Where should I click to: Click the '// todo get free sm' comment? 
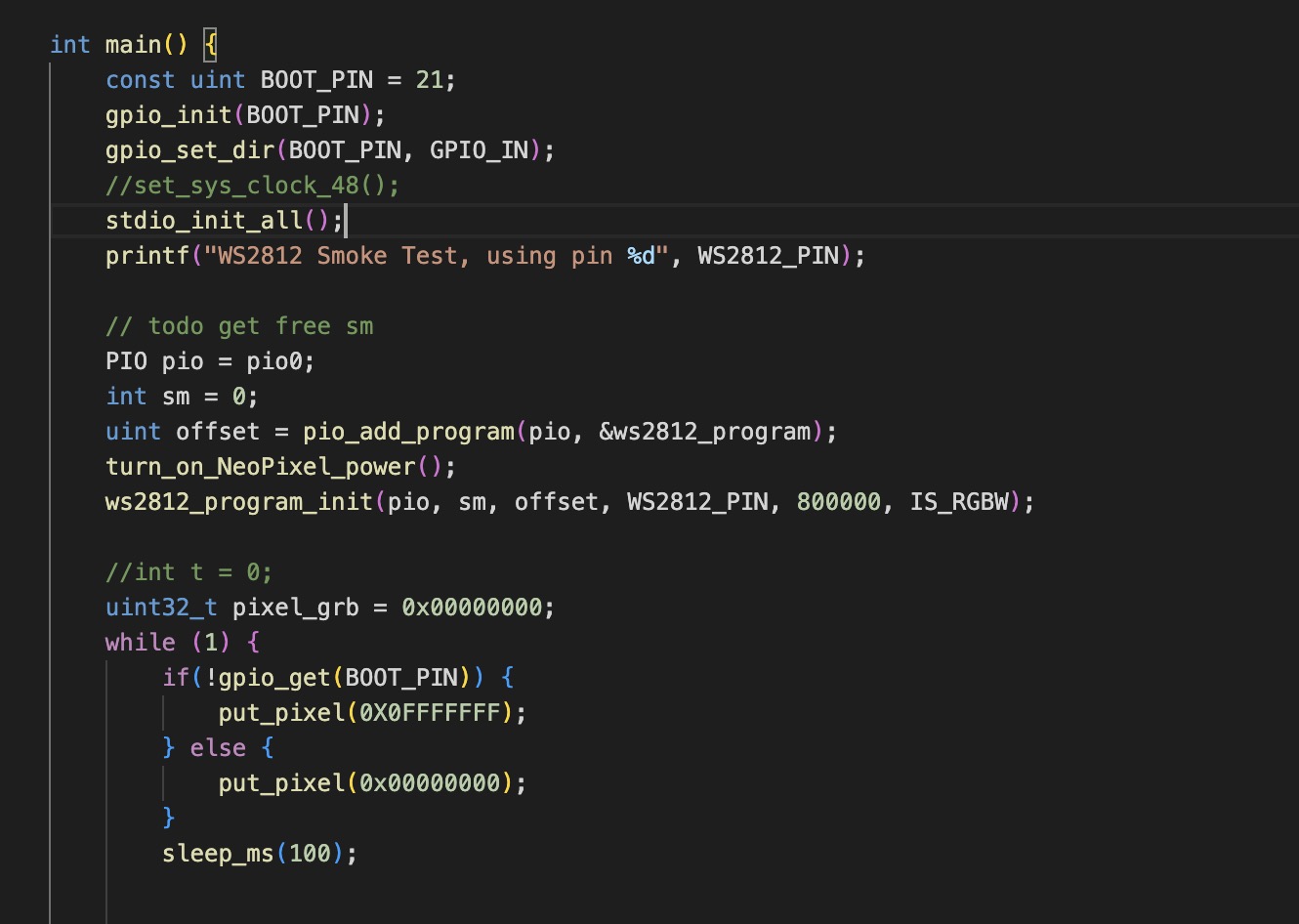239,326
